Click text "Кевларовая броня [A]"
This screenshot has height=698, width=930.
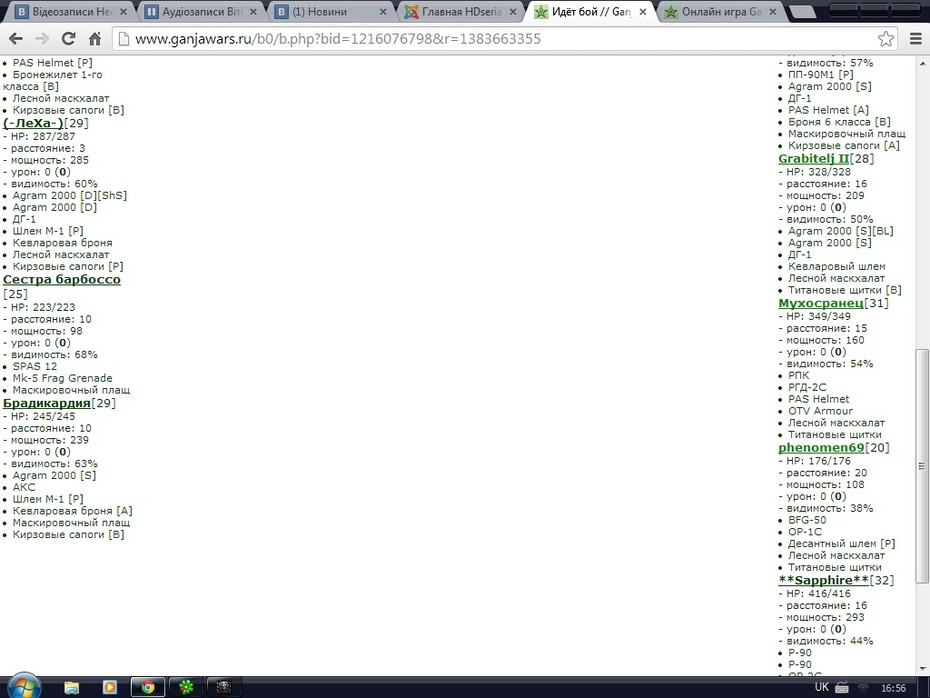click(72, 511)
